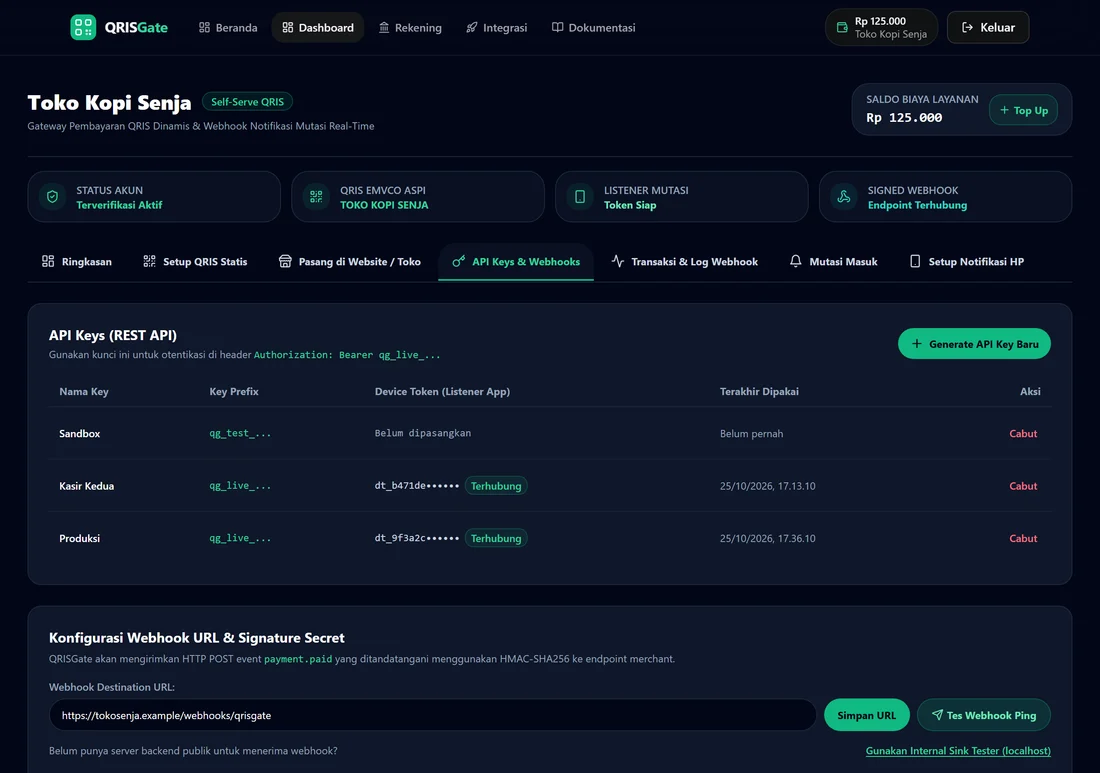Click the QRISGate logo icon
This screenshot has width=1100, height=773.
(x=83, y=27)
